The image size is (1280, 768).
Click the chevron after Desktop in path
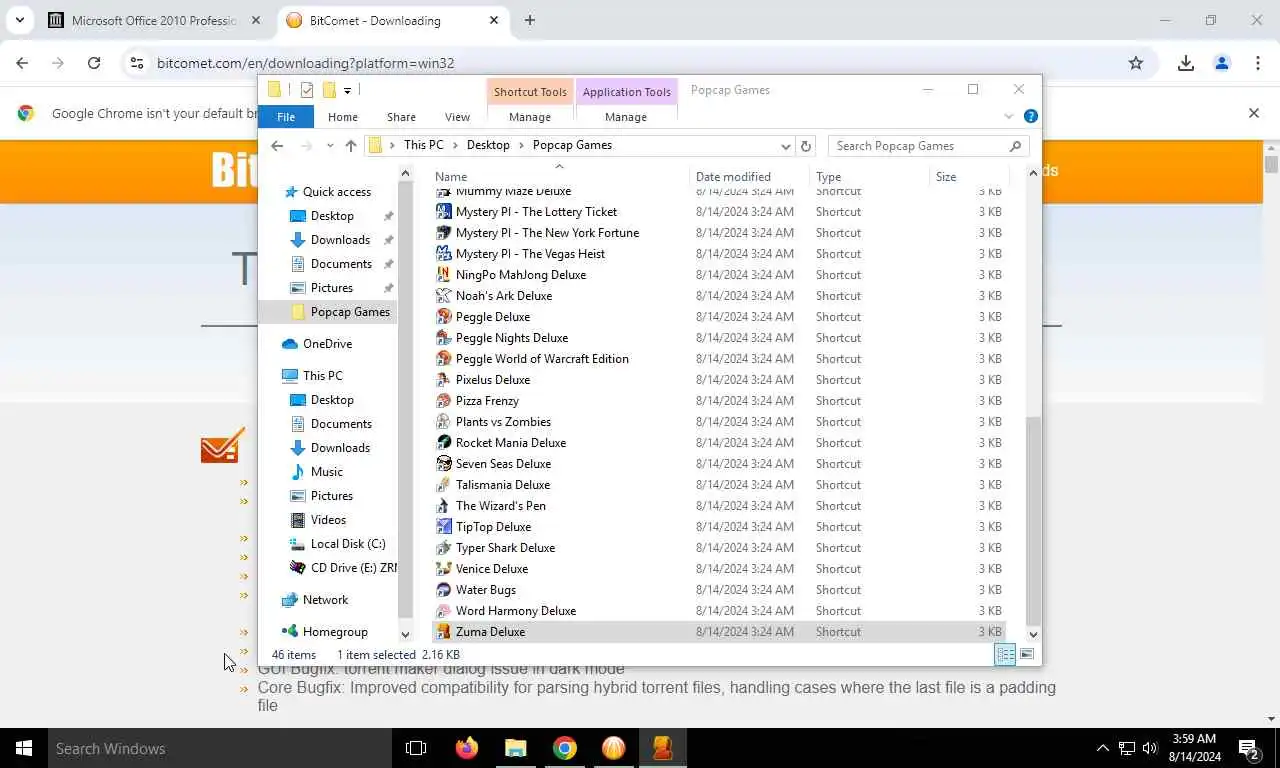(x=521, y=146)
